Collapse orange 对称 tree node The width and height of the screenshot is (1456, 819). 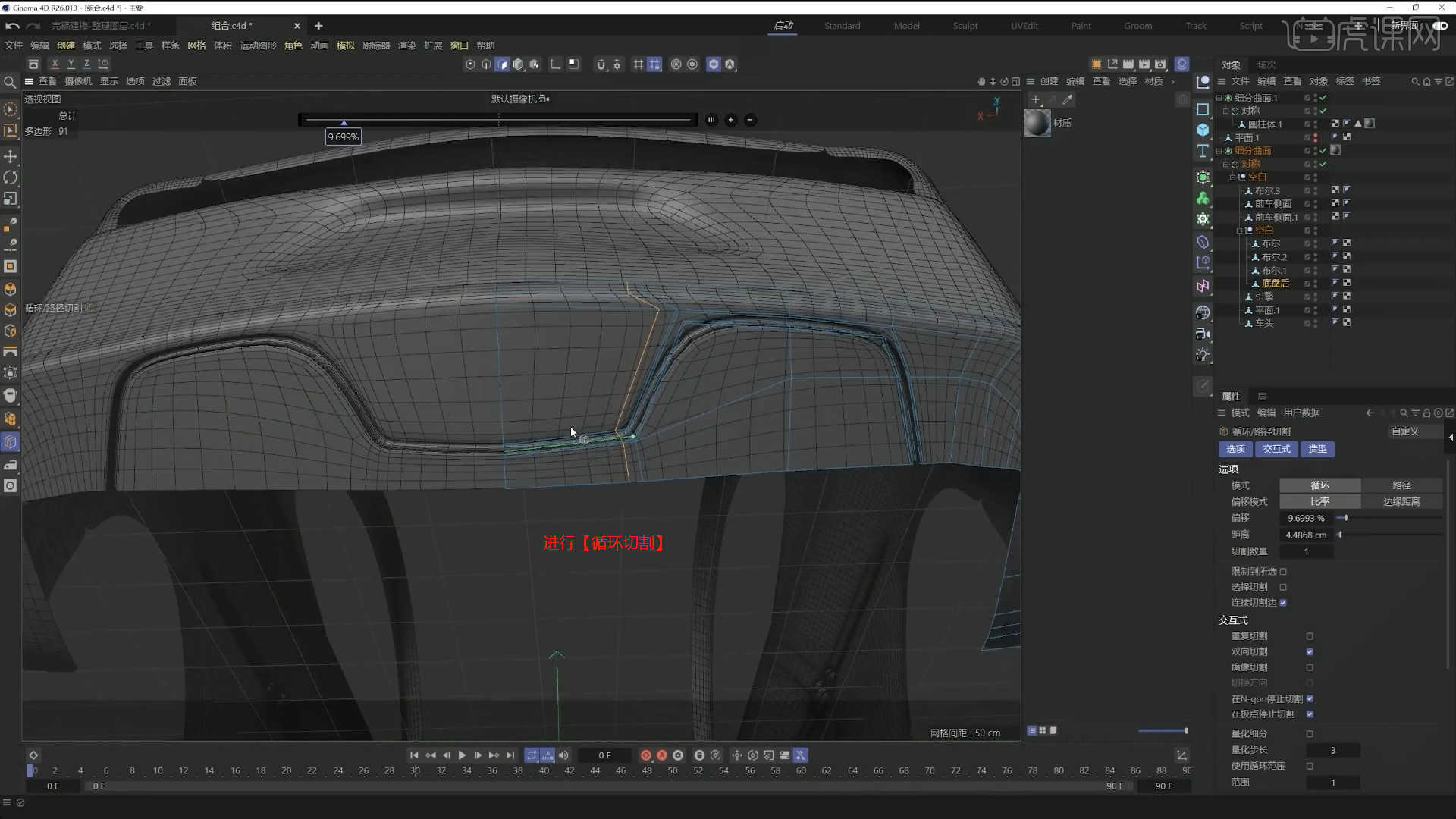(x=1225, y=164)
